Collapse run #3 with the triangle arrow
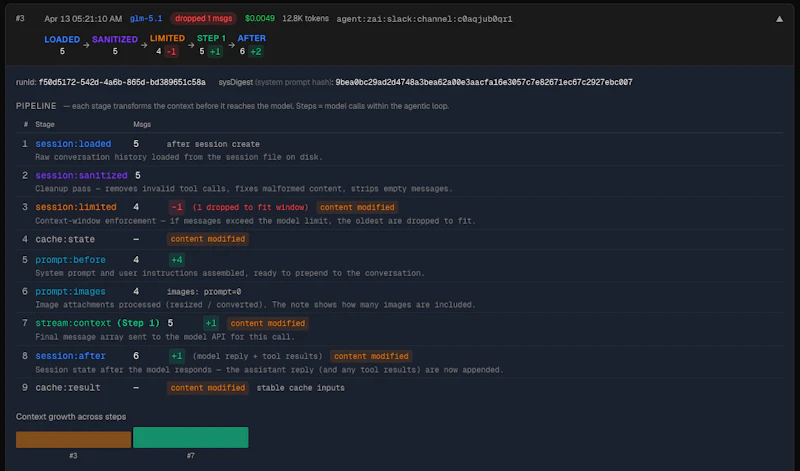The image size is (800, 471). coord(779,19)
